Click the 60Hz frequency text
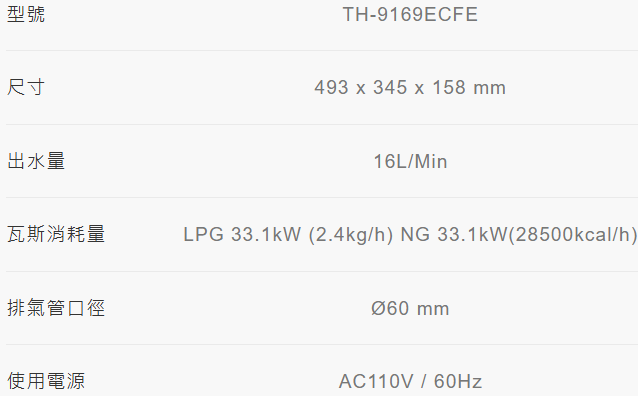The height and width of the screenshot is (396, 638). pyautogui.click(x=458, y=382)
